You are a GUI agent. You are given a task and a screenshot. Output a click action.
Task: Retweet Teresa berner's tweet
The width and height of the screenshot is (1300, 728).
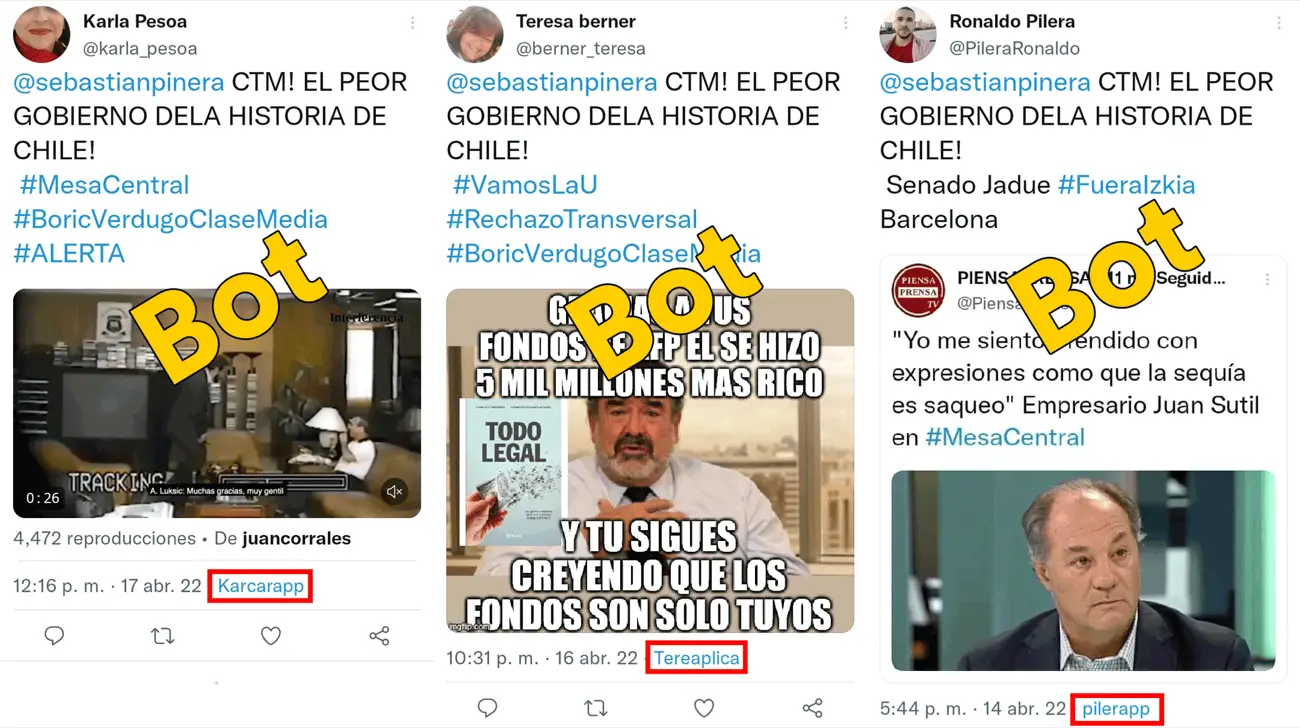click(x=596, y=708)
